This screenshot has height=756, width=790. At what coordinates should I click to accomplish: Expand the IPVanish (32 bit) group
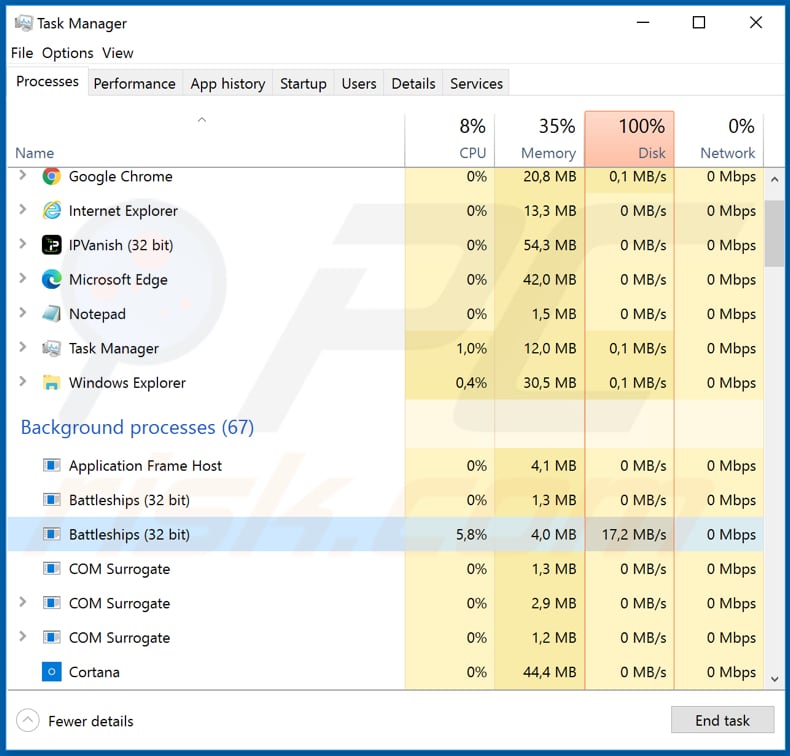(x=23, y=244)
